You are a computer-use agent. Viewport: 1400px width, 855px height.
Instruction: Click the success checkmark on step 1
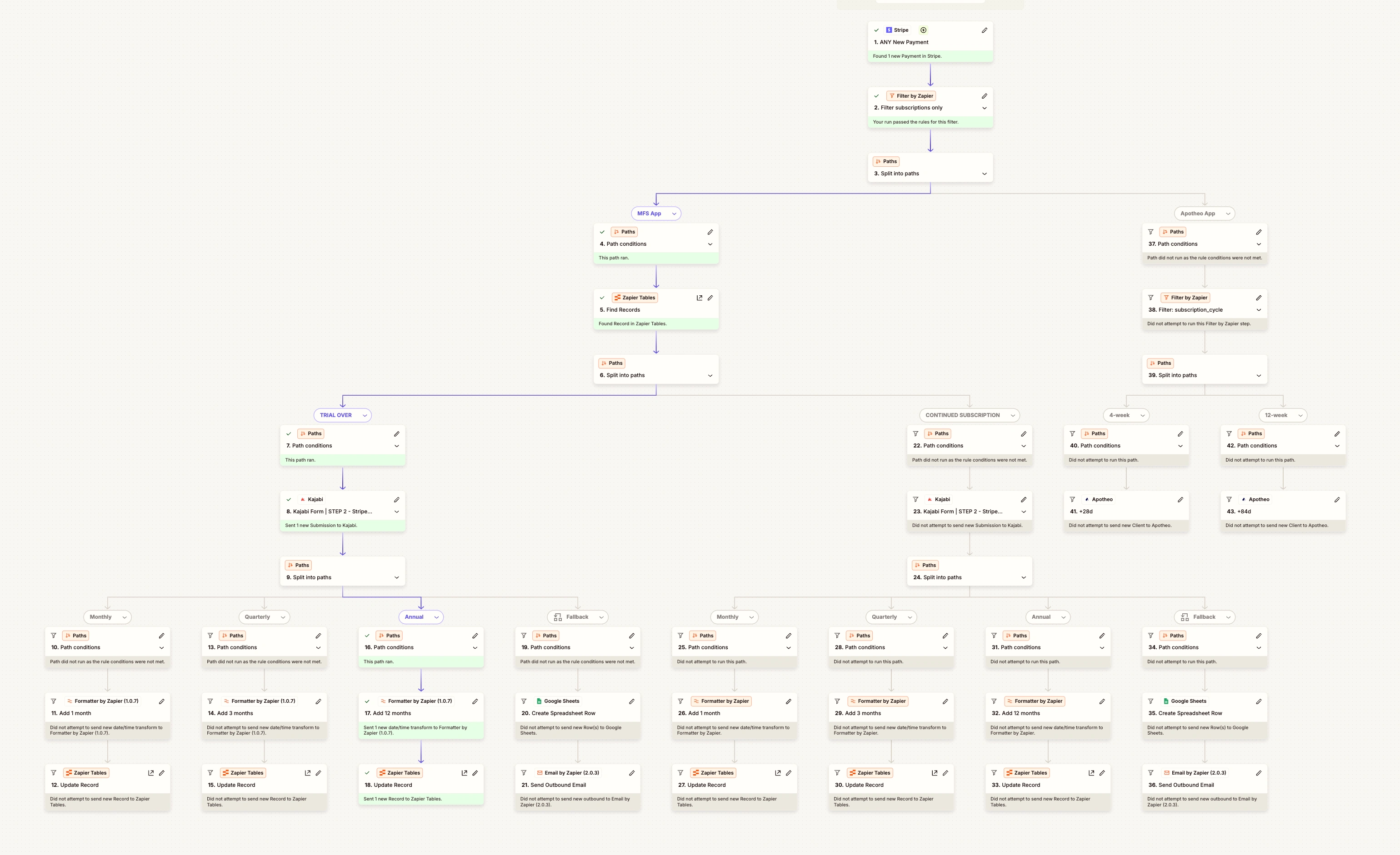pyautogui.click(x=877, y=30)
